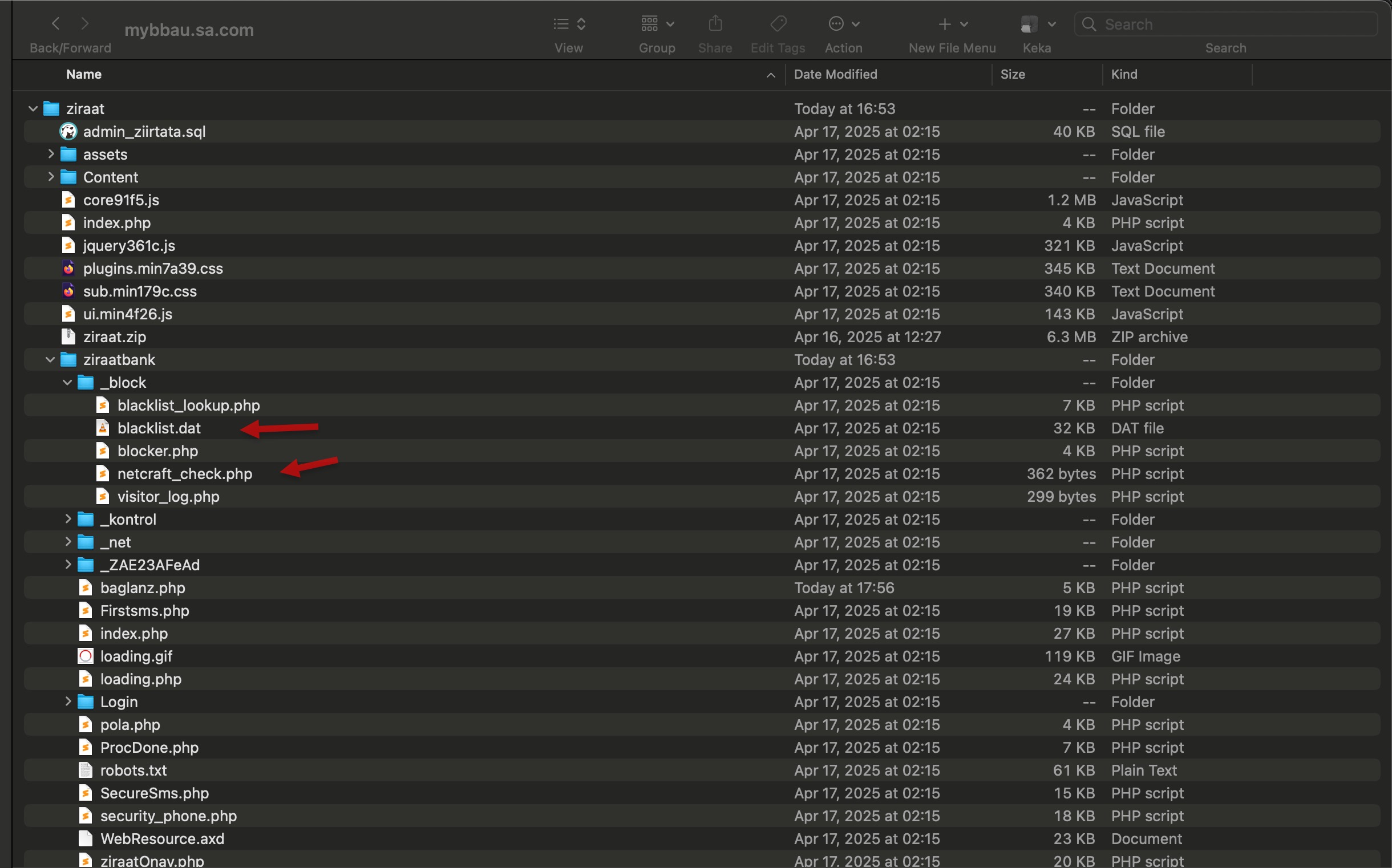Expand the _kontrol folder

tap(68, 519)
